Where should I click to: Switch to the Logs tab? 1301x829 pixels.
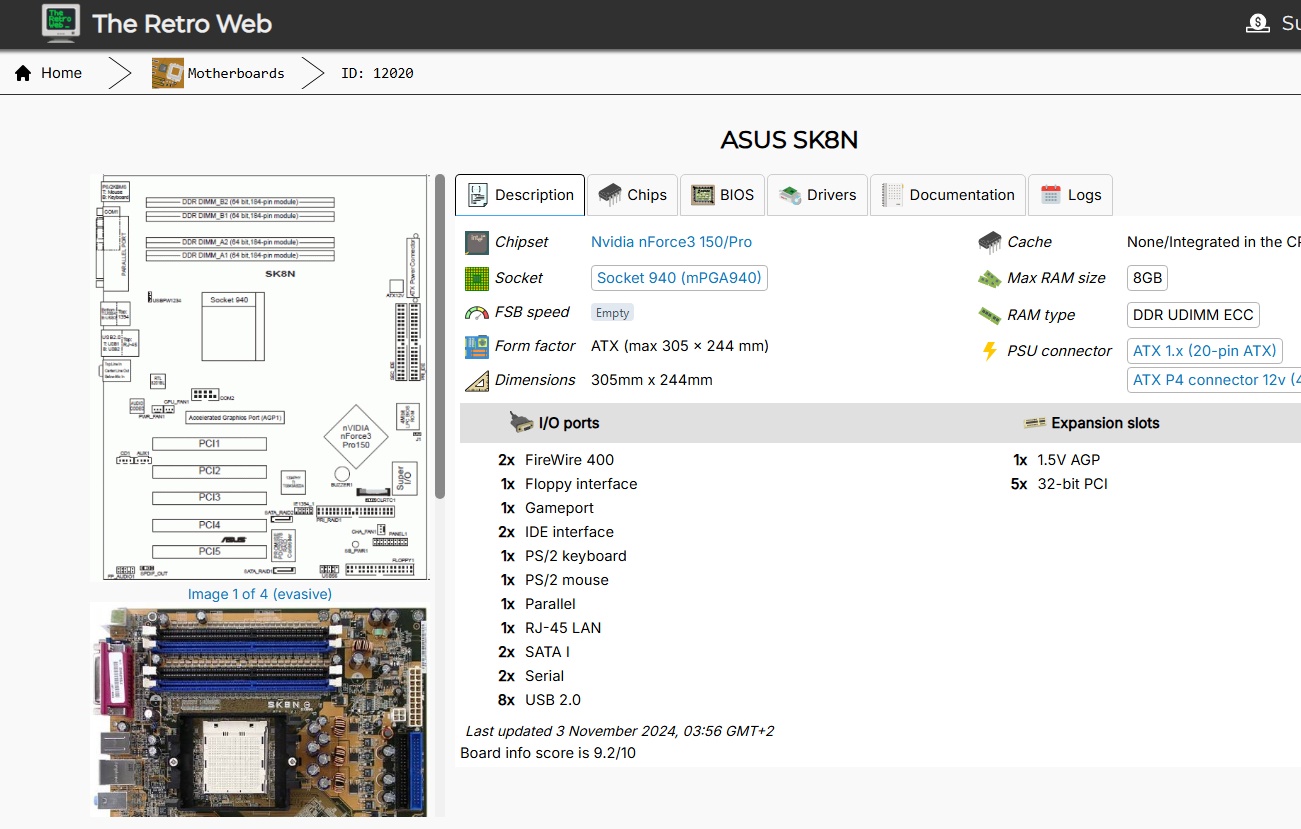1070,195
